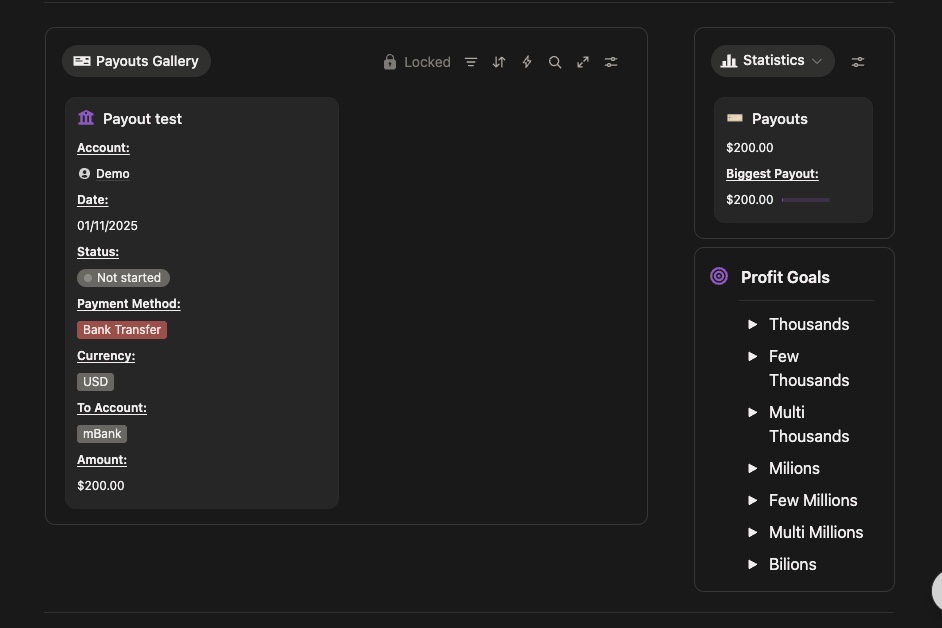The image size is (942, 628).
Task: Open the Statistics view dropdown
Action: (x=772, y=61)
